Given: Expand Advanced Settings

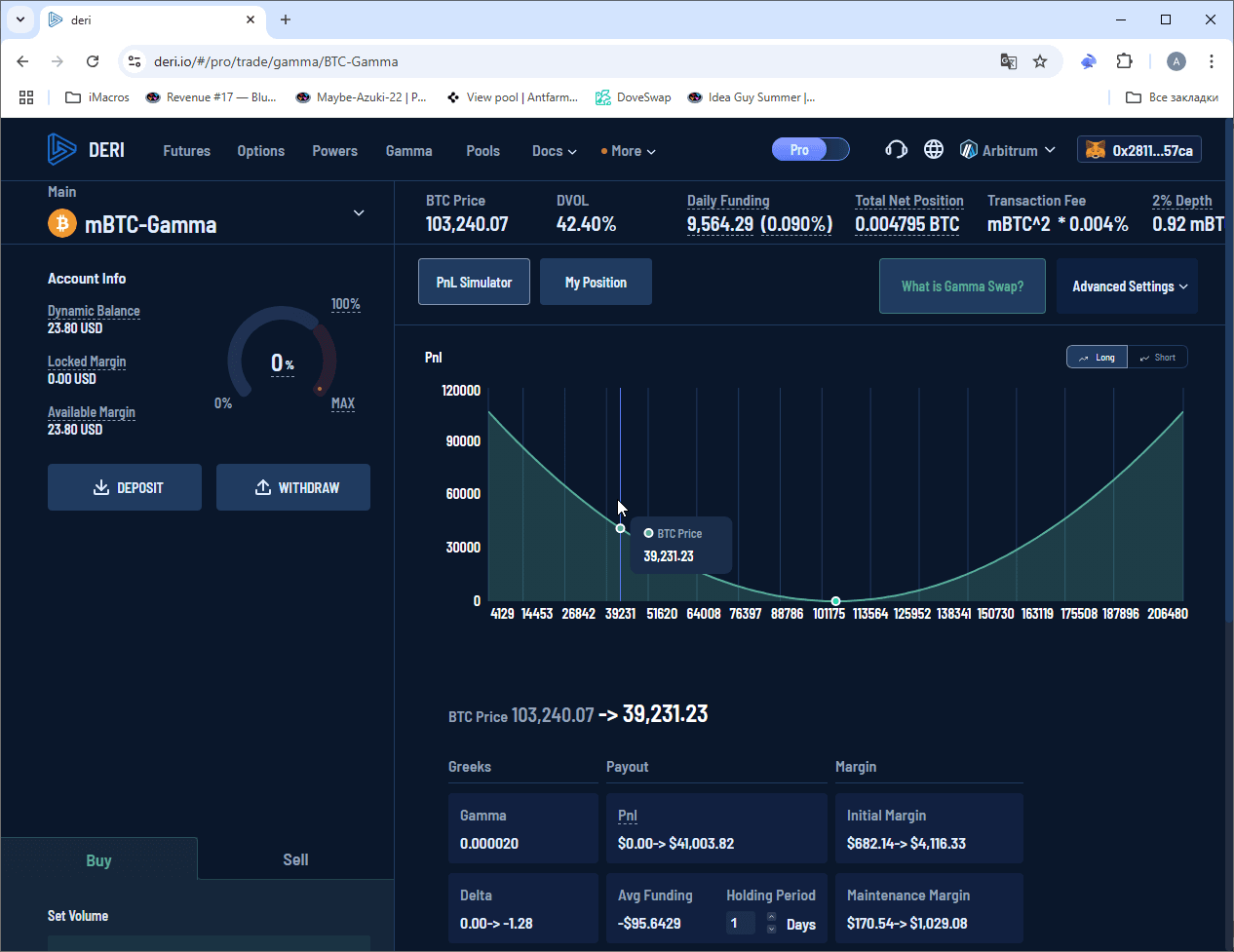Looking at the screenshot, I should click(x=1128, y=286).
